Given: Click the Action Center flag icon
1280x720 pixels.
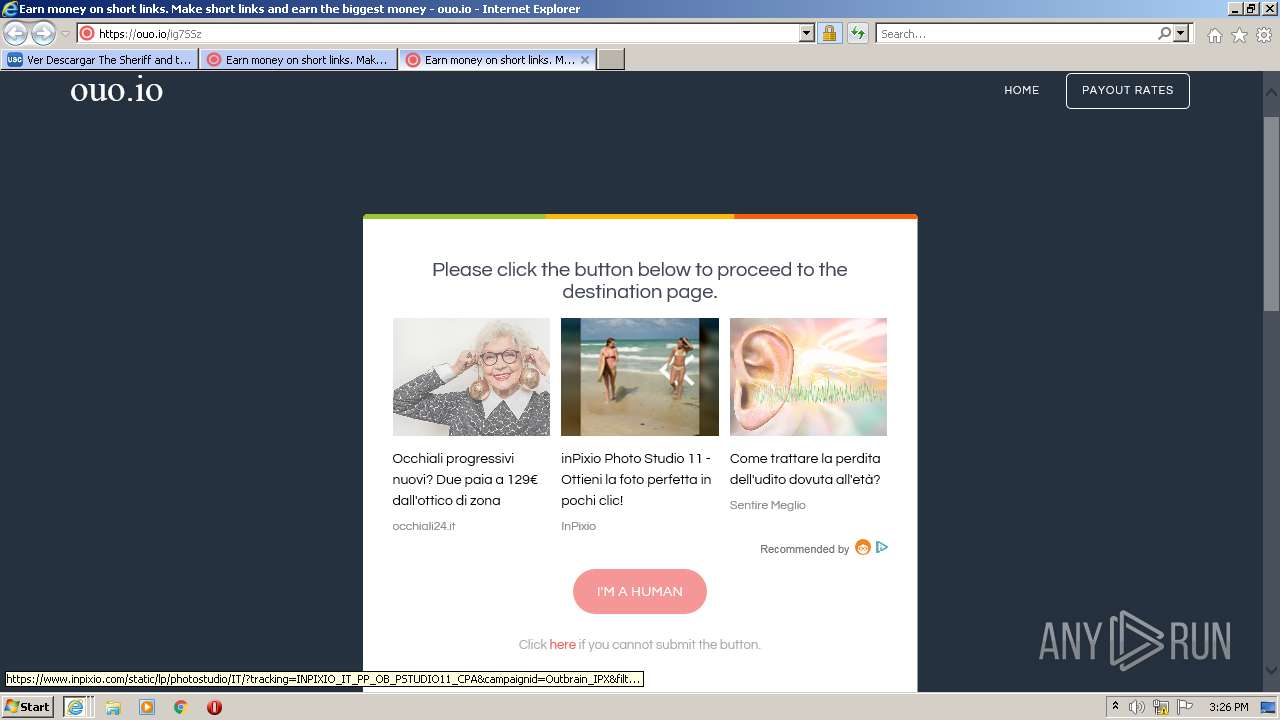Looking at the screenshot, I should 1185,707.
